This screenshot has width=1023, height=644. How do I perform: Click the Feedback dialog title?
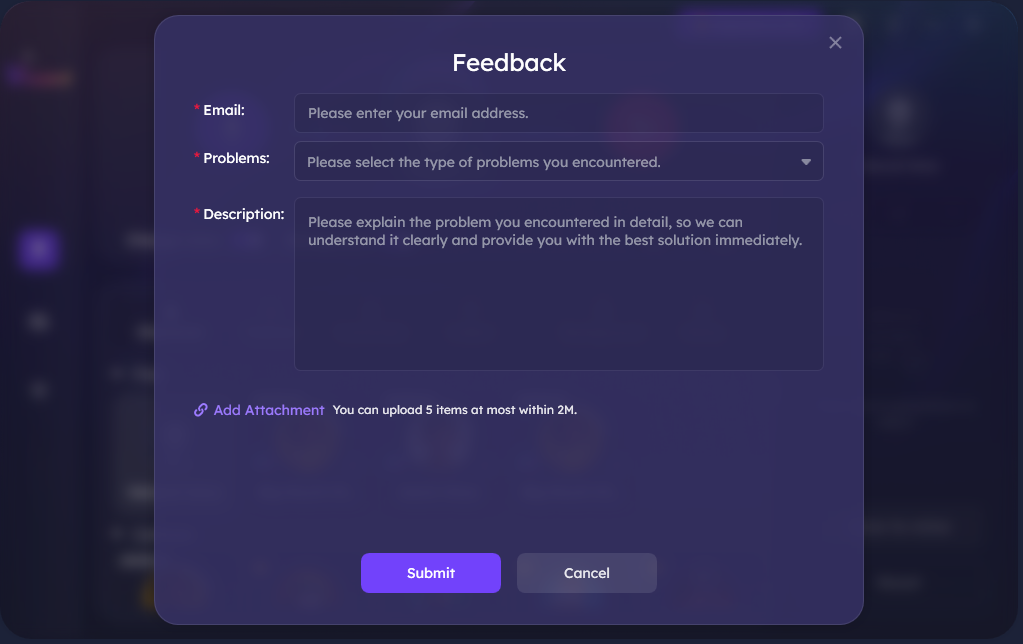point(509,63)
